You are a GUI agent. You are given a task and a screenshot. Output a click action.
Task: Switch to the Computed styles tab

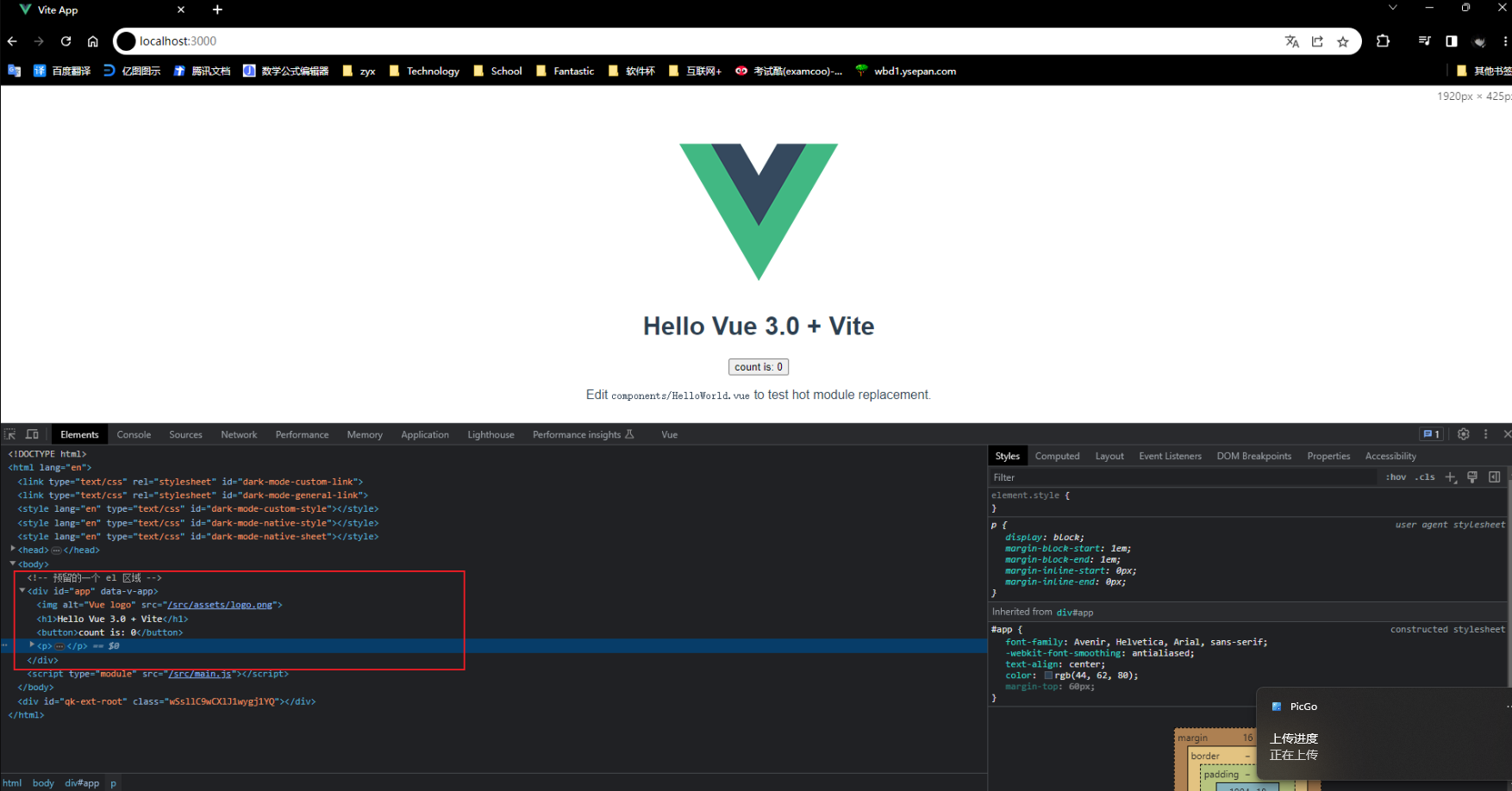(1057, 456)
